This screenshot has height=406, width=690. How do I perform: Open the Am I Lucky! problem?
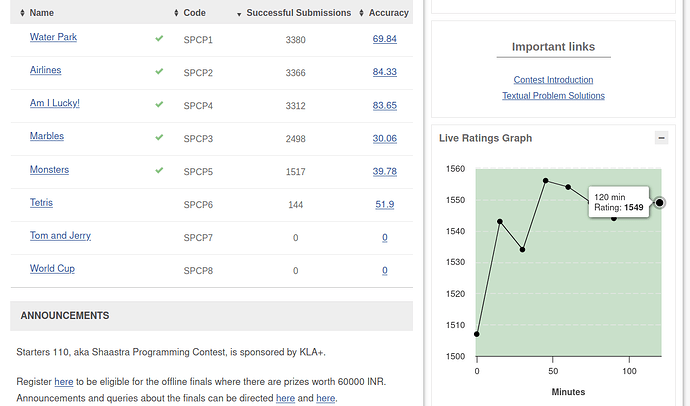click(55, 103)
